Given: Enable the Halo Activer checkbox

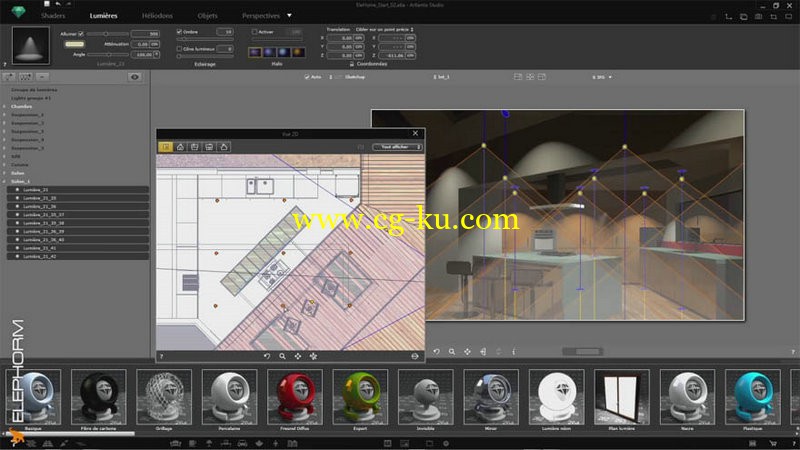Looking at the screenshot, I should click(254, 32).
